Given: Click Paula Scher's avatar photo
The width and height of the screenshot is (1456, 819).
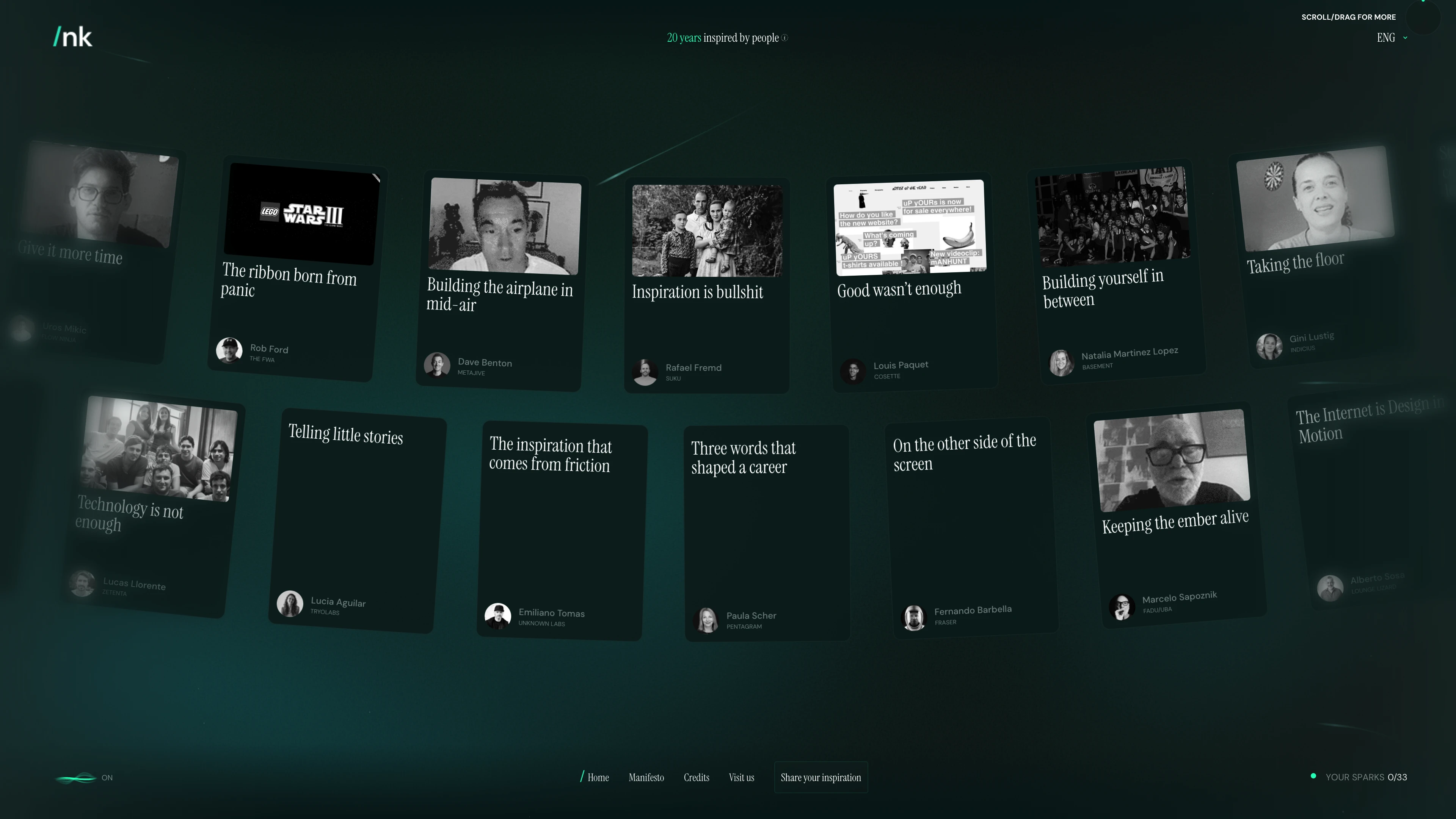Looking at the screenshot, I should (x=706, y=620).
